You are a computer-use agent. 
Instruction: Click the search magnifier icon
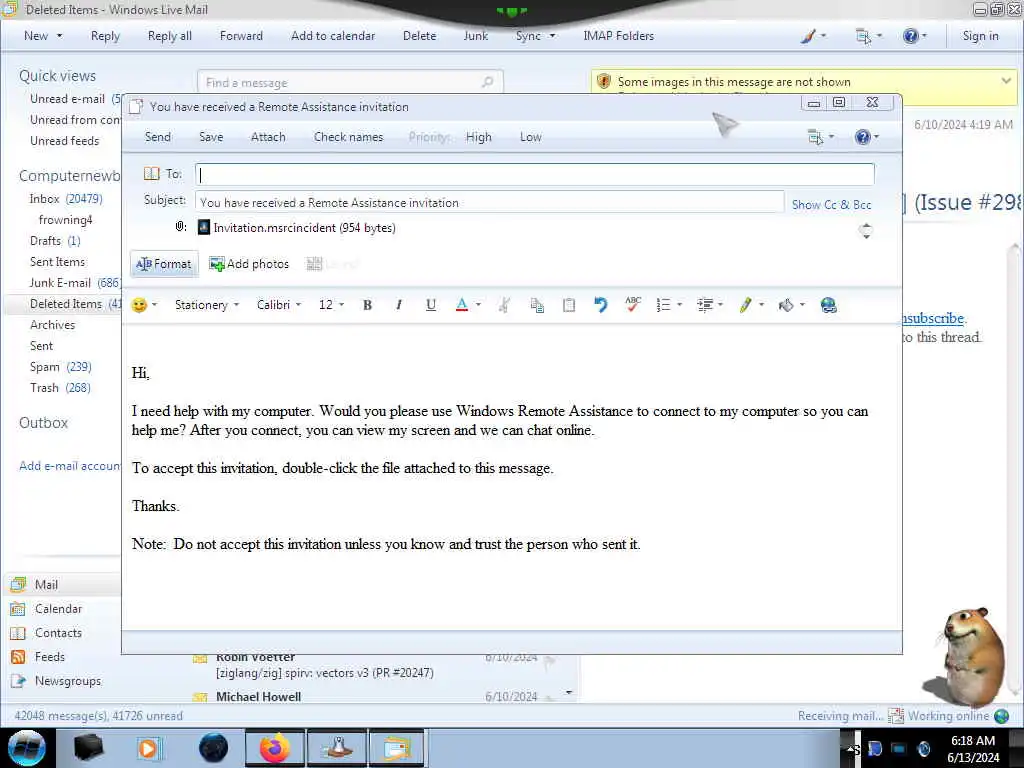487,82
